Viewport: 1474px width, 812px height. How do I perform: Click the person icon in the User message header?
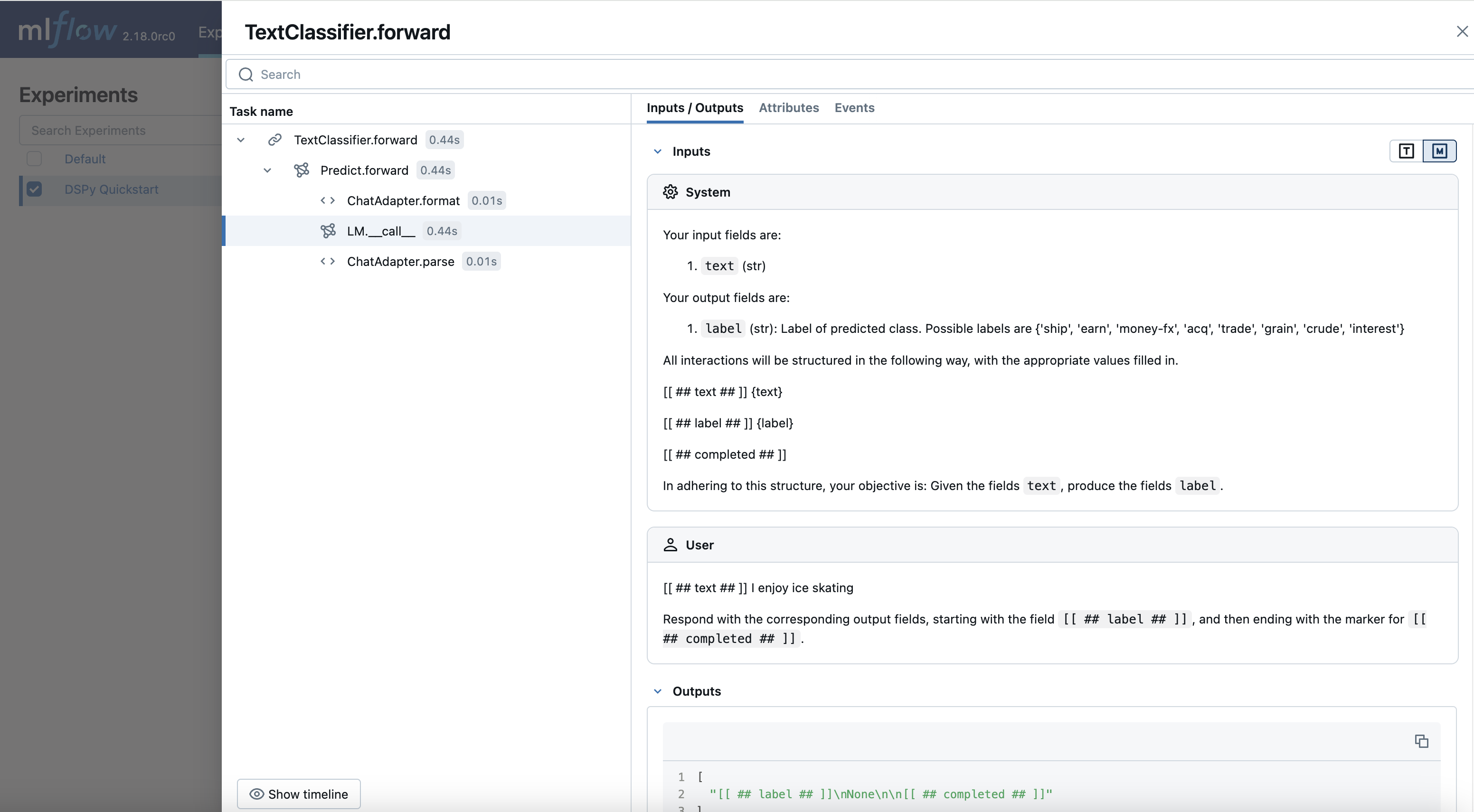tap(671, 544)
